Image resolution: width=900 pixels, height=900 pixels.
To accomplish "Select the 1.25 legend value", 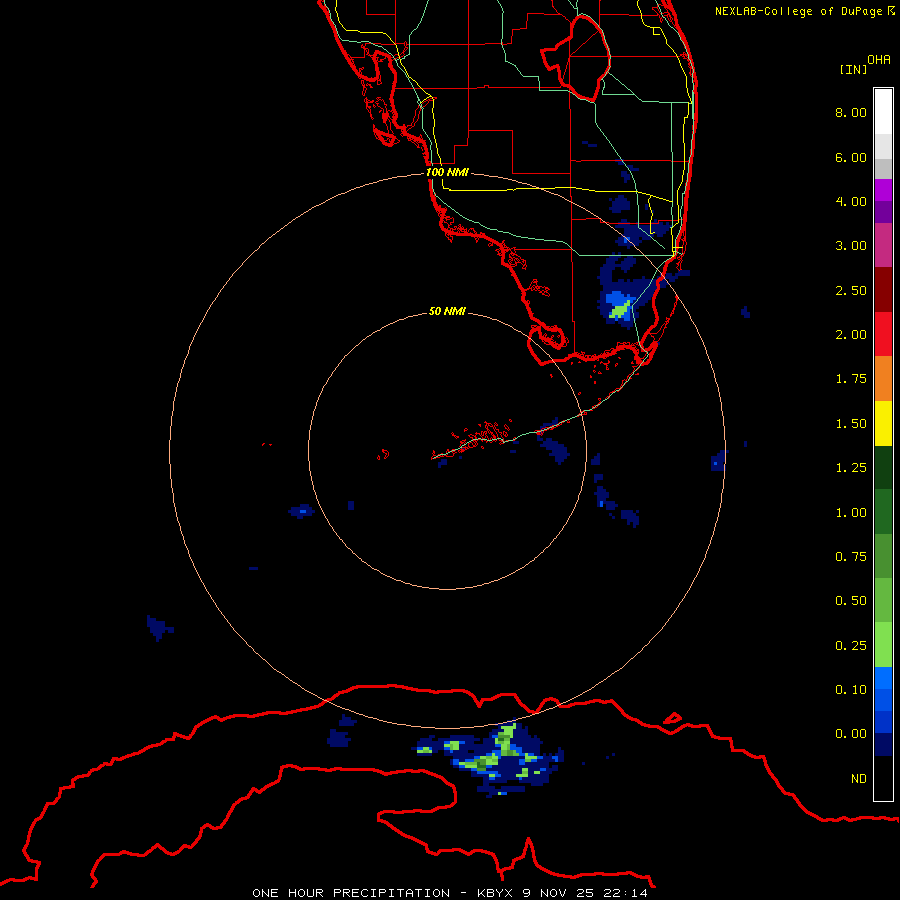I will pos(851,468).
